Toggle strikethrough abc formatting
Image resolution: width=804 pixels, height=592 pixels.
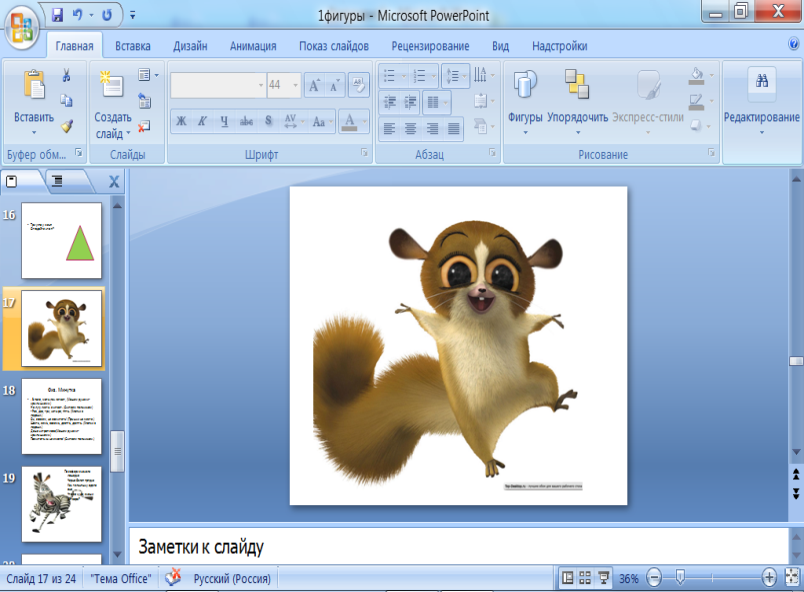point(246,121)
